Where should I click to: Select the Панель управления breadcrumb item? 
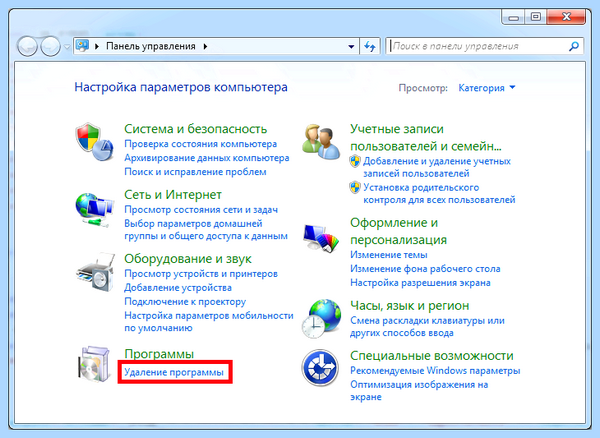[151, 46]
